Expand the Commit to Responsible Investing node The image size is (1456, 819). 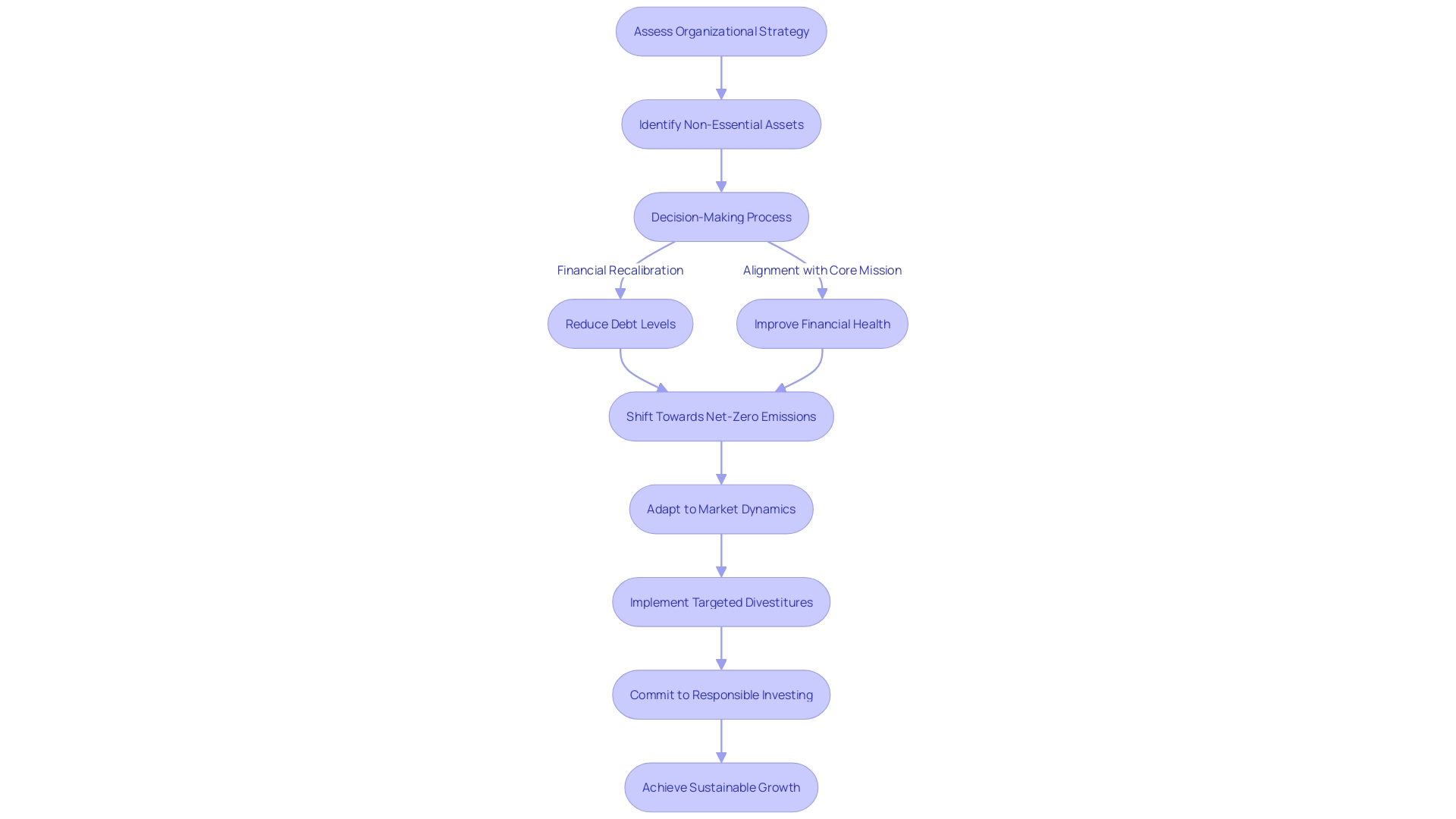coord(721,694)
